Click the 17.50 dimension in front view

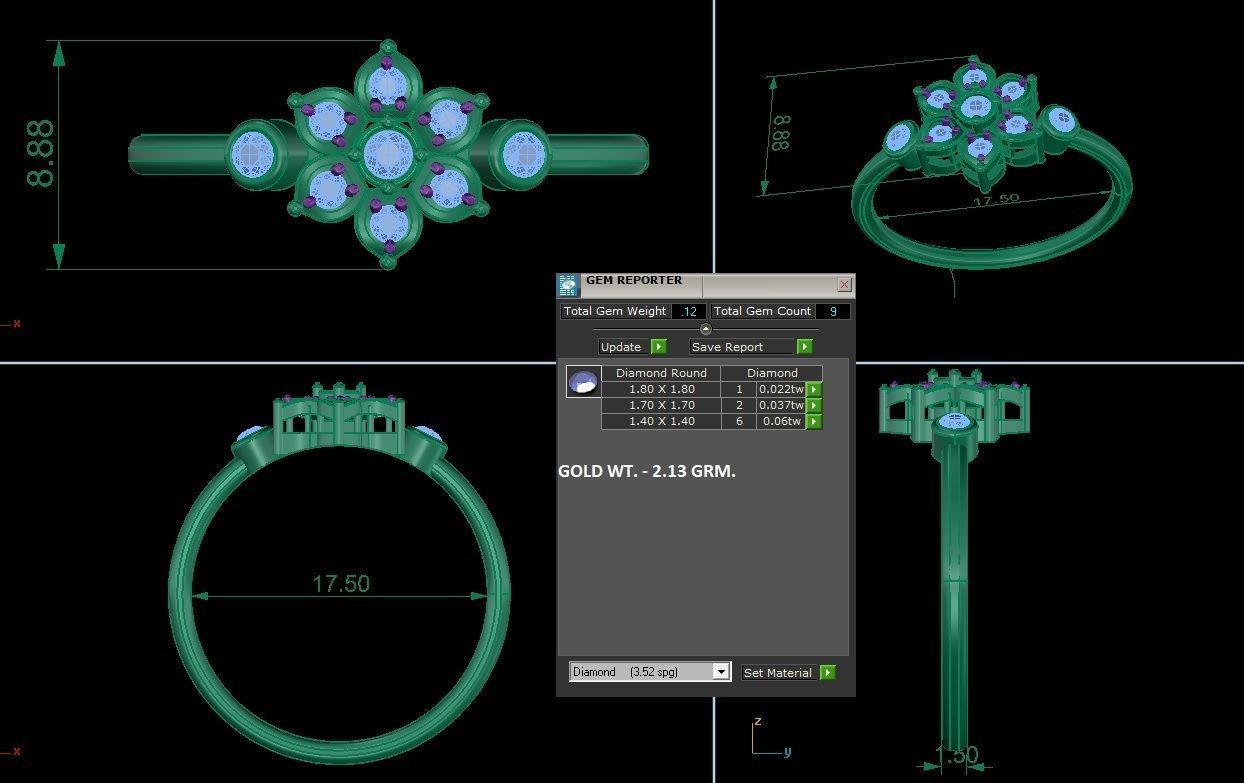click(x=341, y=583)
